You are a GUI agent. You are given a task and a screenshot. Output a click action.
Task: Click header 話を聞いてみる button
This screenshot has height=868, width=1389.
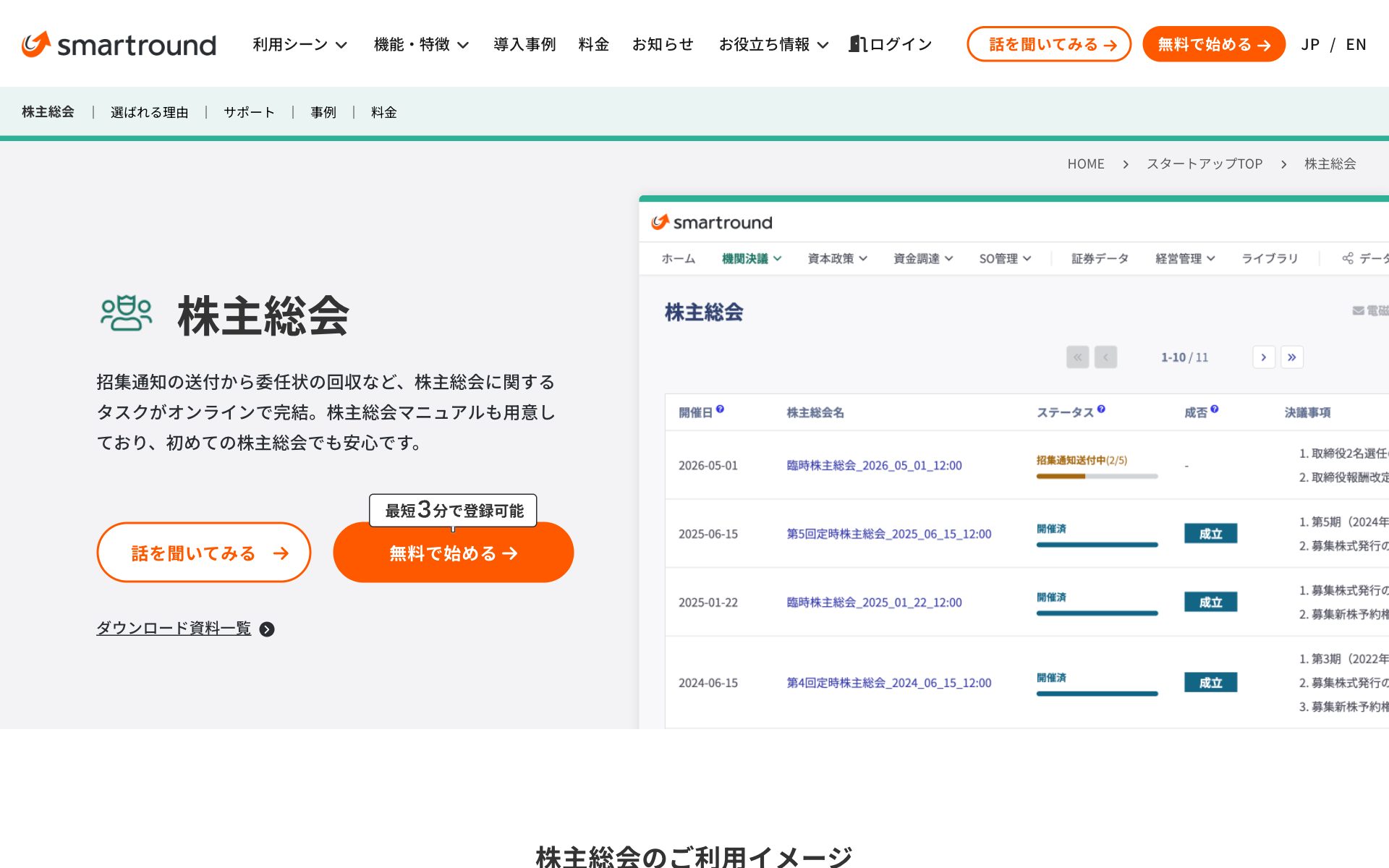[1049, 44]
